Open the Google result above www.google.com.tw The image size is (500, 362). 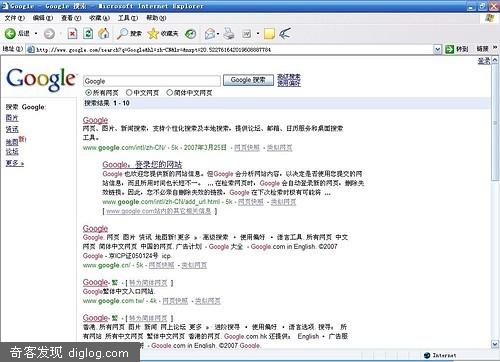click(x=95, y=282)
